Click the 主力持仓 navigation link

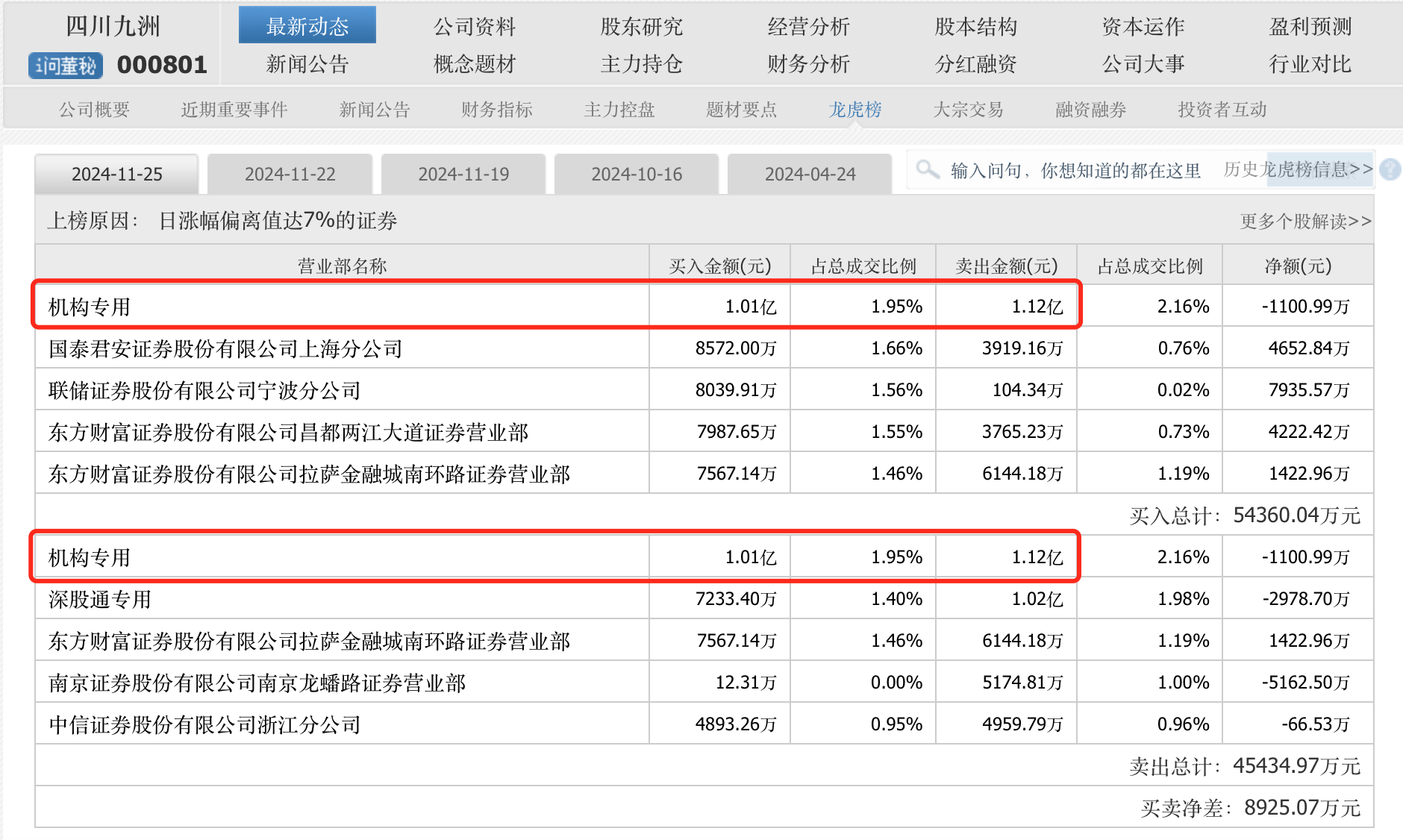(641, 64)
